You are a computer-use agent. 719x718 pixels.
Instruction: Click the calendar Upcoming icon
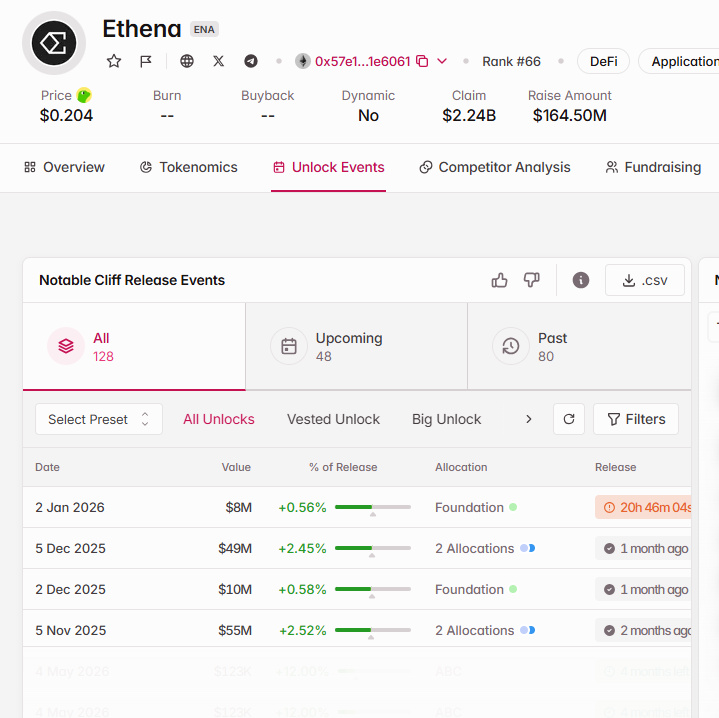pyautogui.click(x=289, y=346)
